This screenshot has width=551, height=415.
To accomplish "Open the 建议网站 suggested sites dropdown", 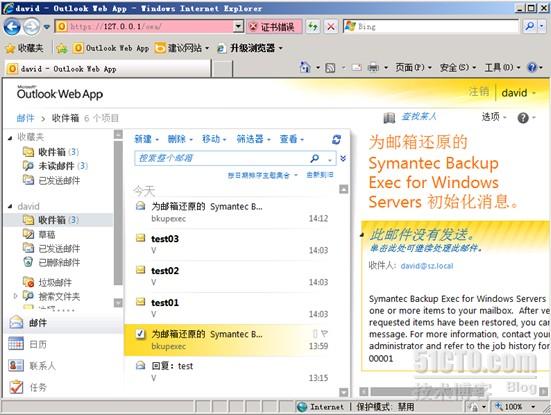I will (x=182, y=48).
